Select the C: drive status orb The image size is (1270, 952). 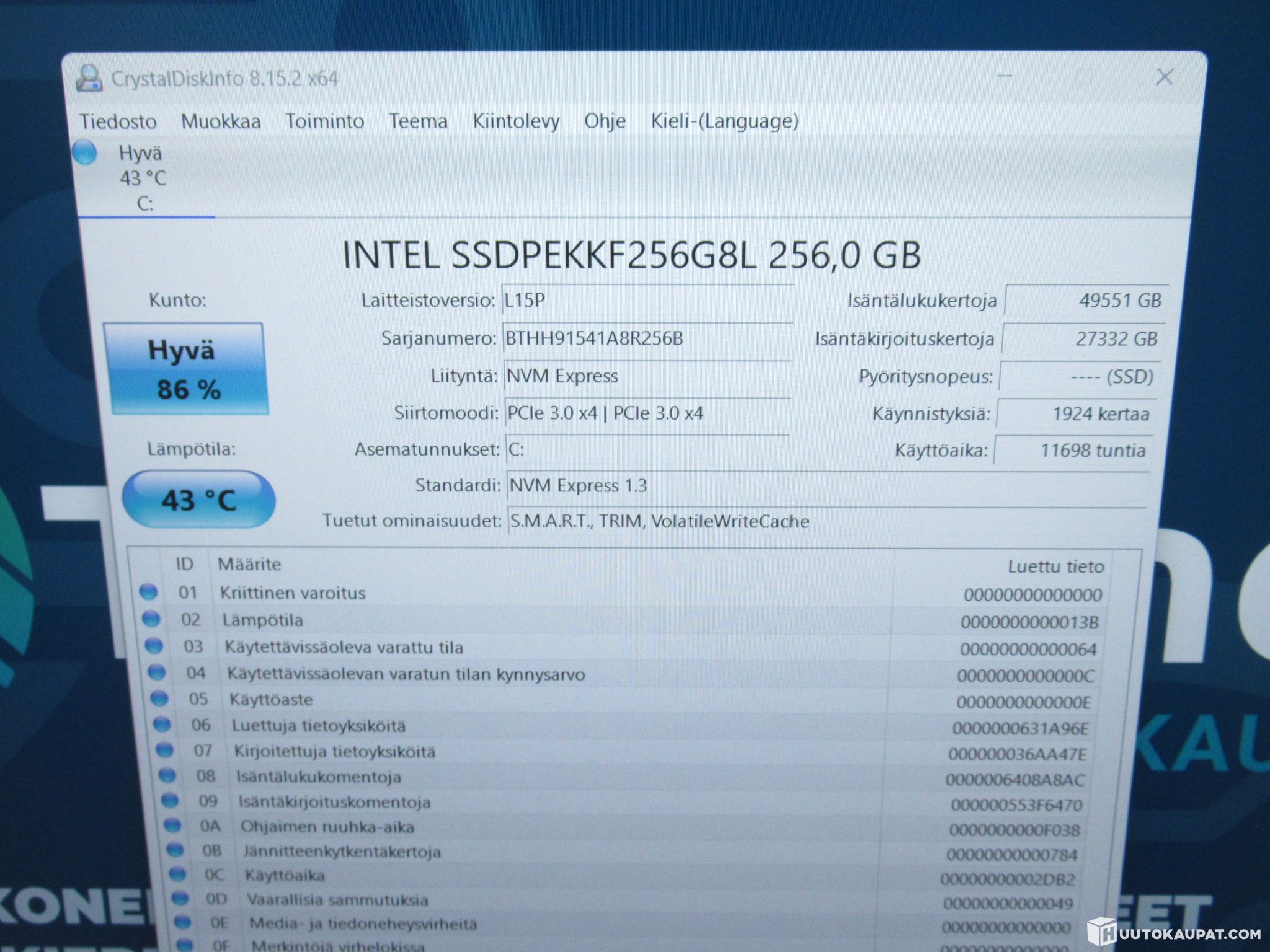pyautogui.click(x=85, y=152)
